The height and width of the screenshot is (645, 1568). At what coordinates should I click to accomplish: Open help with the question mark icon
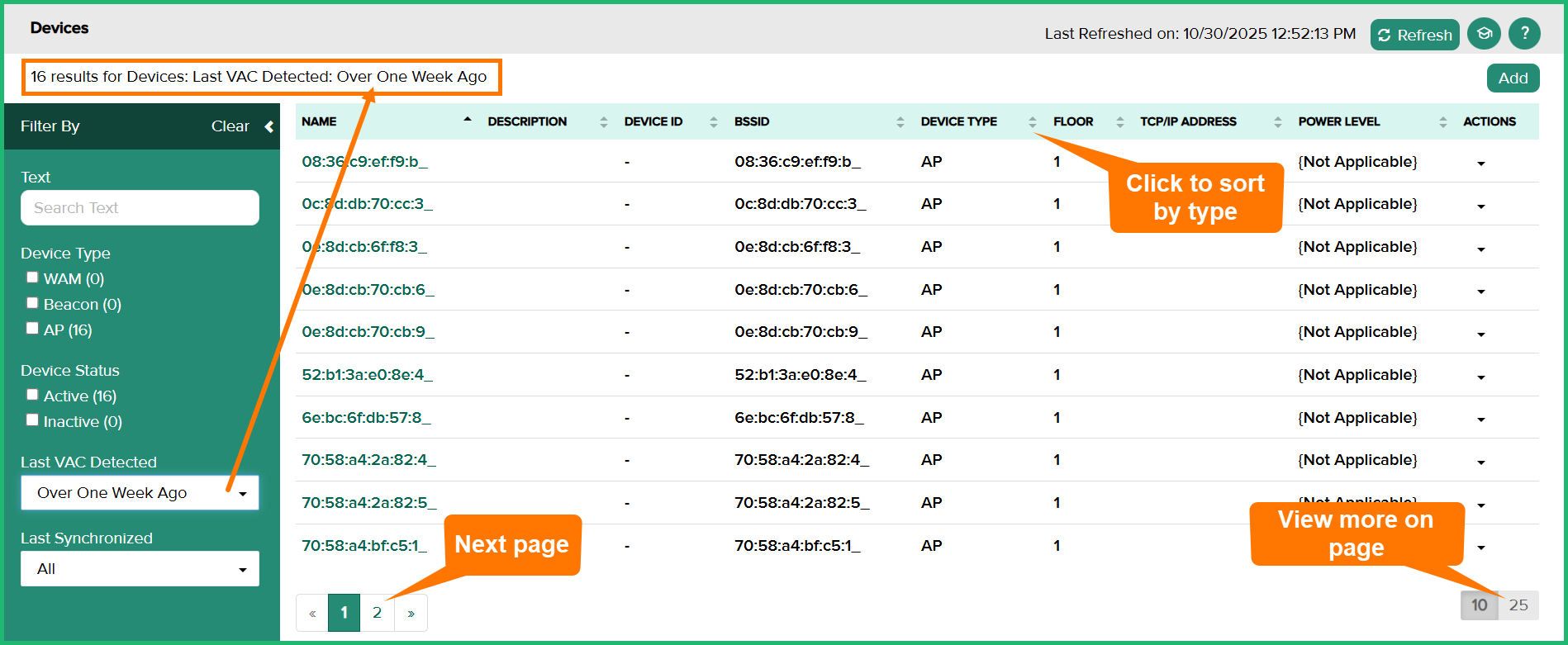[1524, 34]
